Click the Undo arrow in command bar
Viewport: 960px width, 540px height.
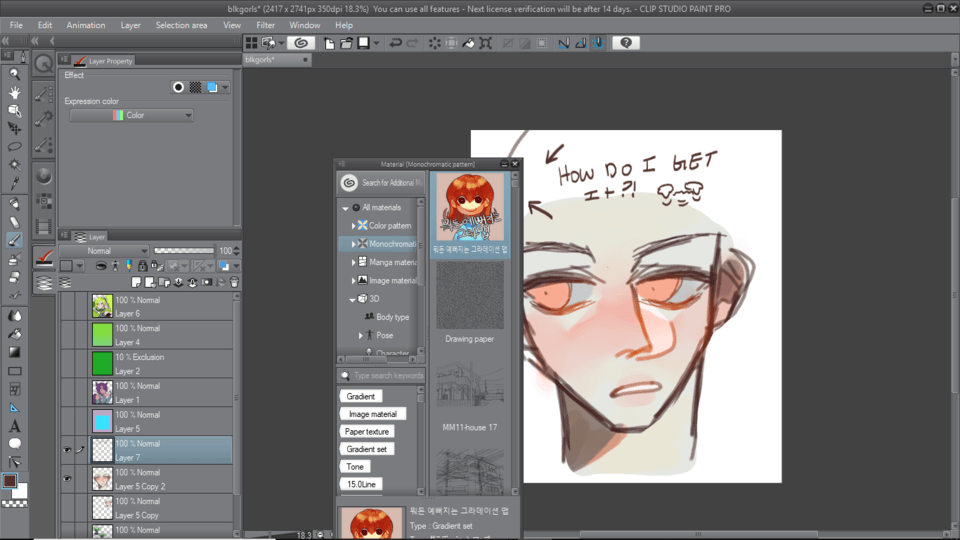click(396, 43)
